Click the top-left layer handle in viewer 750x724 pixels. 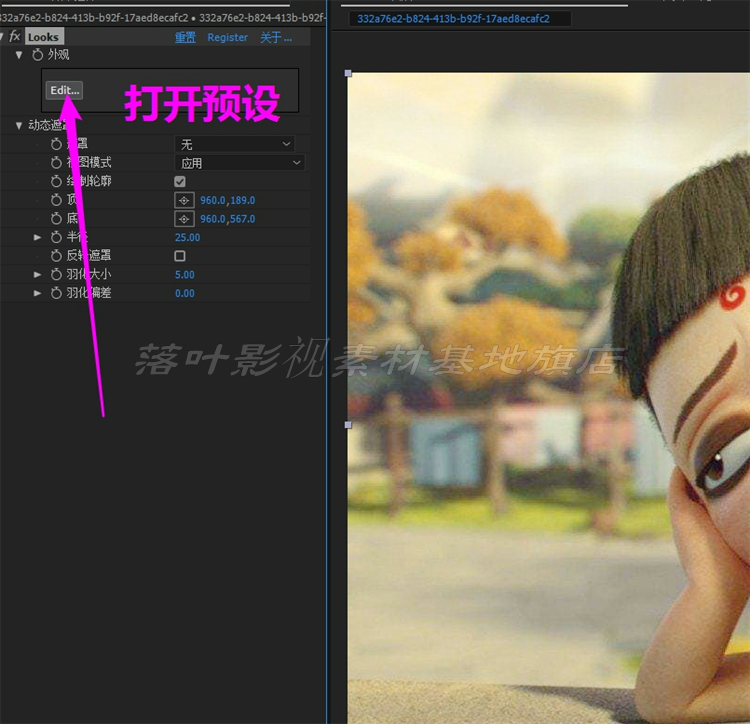348,73
